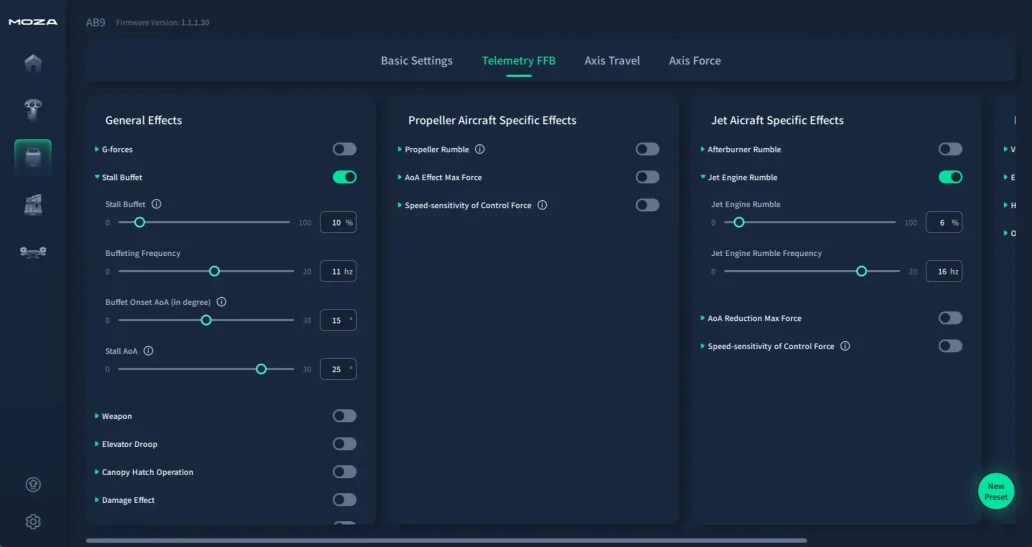Enable AoA Effect Max Force

[x=647, y=177]
